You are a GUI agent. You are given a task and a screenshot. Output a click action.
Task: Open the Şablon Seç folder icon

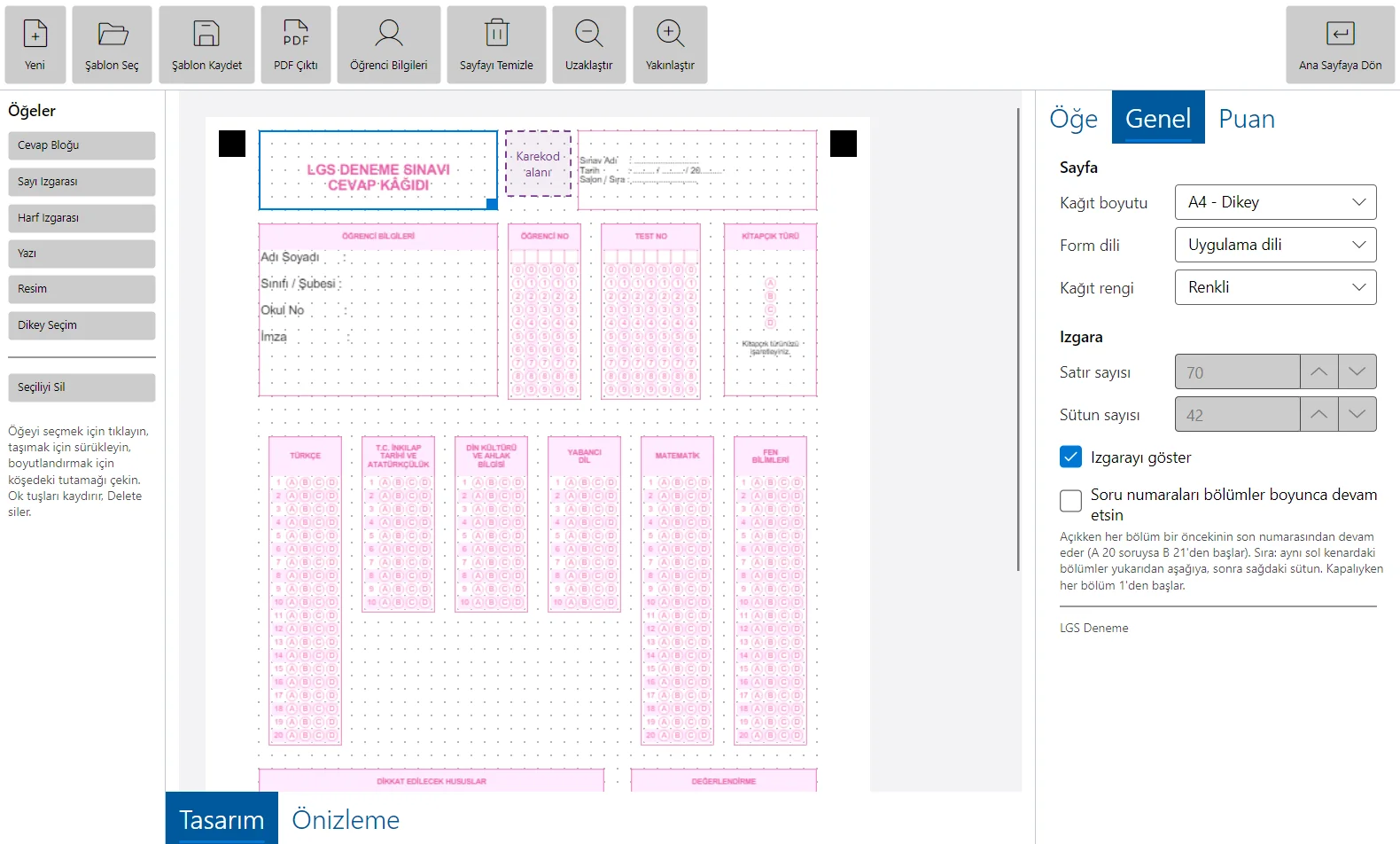pyautogui.click(x=113, y=35)
